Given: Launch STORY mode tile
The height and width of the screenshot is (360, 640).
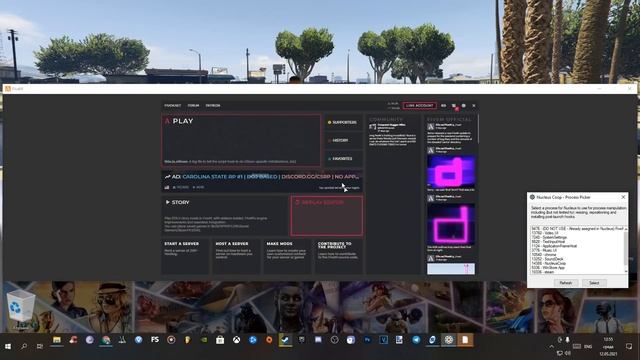Looking at the screenshot, I should pyautogui.click(x=225, y=216).
